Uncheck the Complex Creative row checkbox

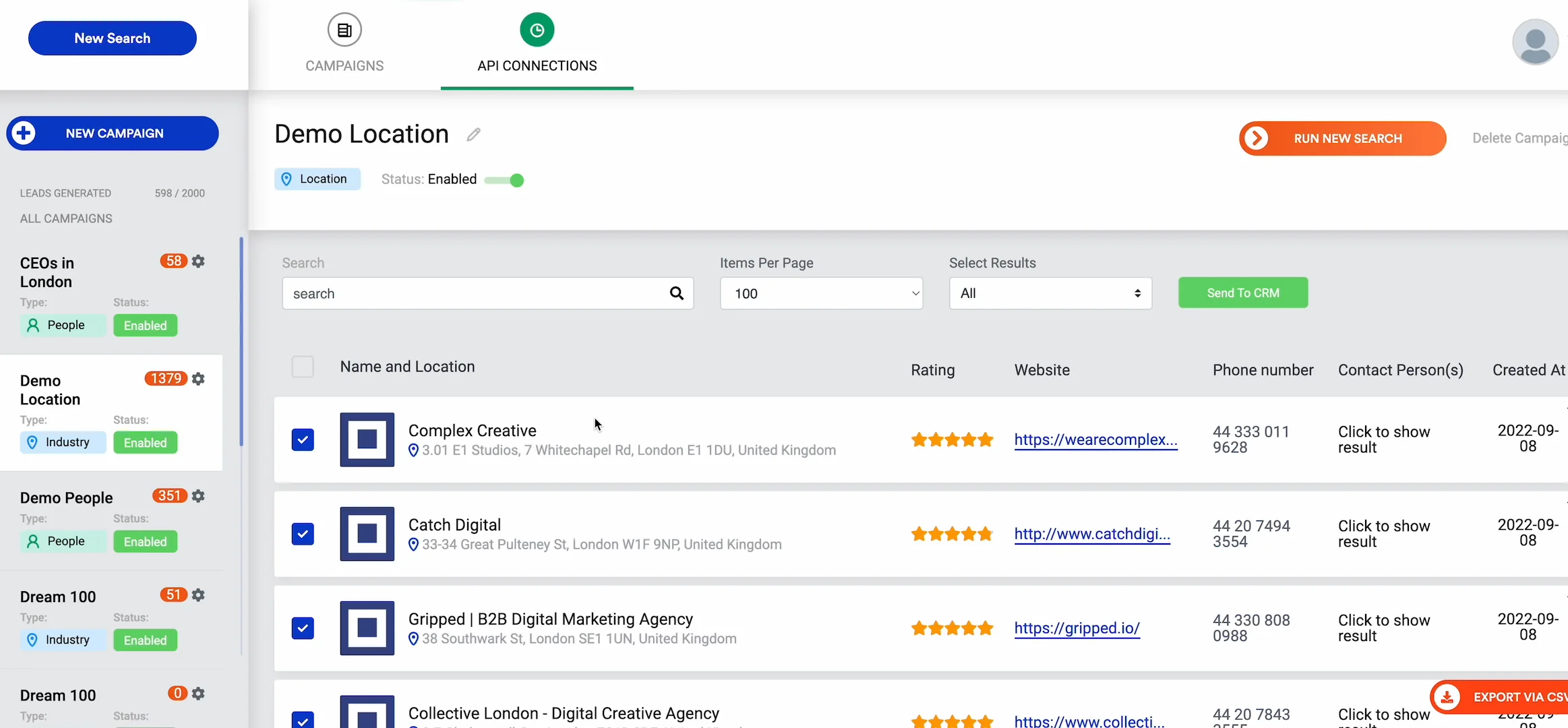click(x=303, y=439)
